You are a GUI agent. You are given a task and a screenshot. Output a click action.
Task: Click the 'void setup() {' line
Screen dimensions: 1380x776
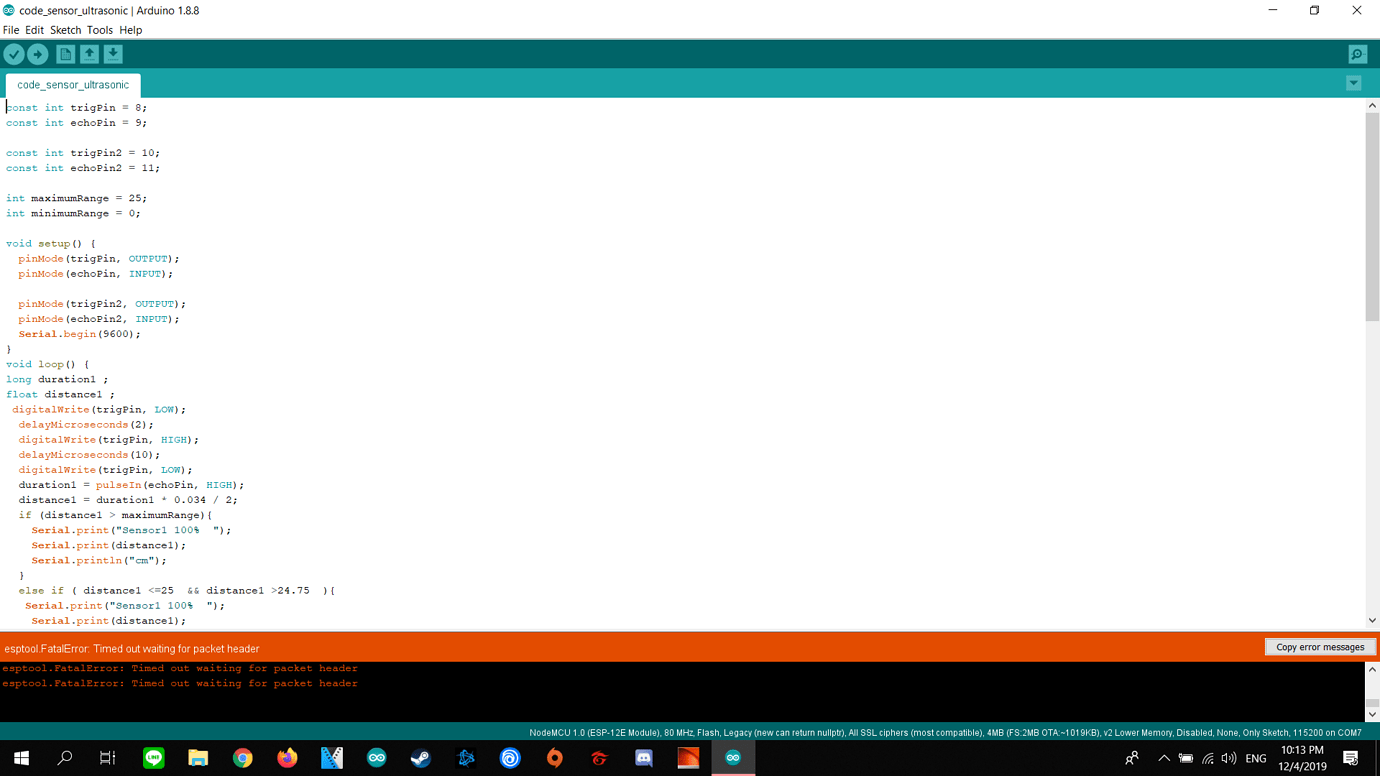[51, 244]
